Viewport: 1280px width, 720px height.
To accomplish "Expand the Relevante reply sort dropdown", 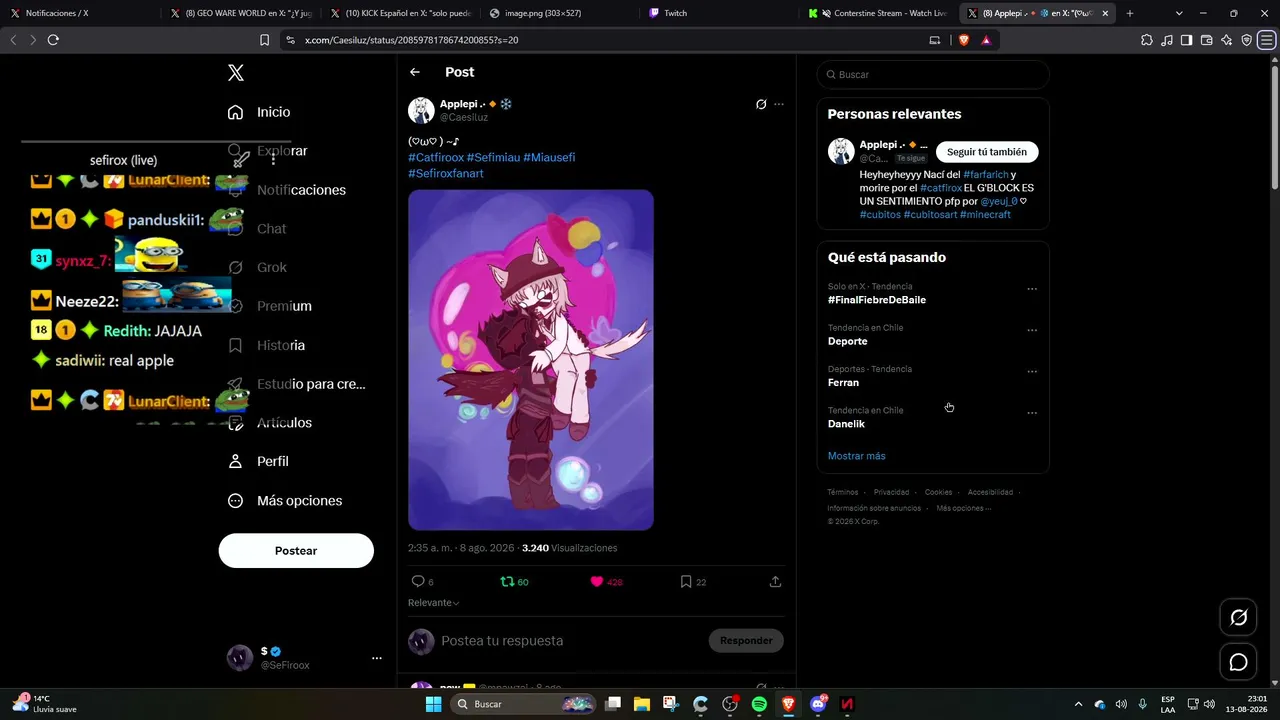I will (434, 603).
